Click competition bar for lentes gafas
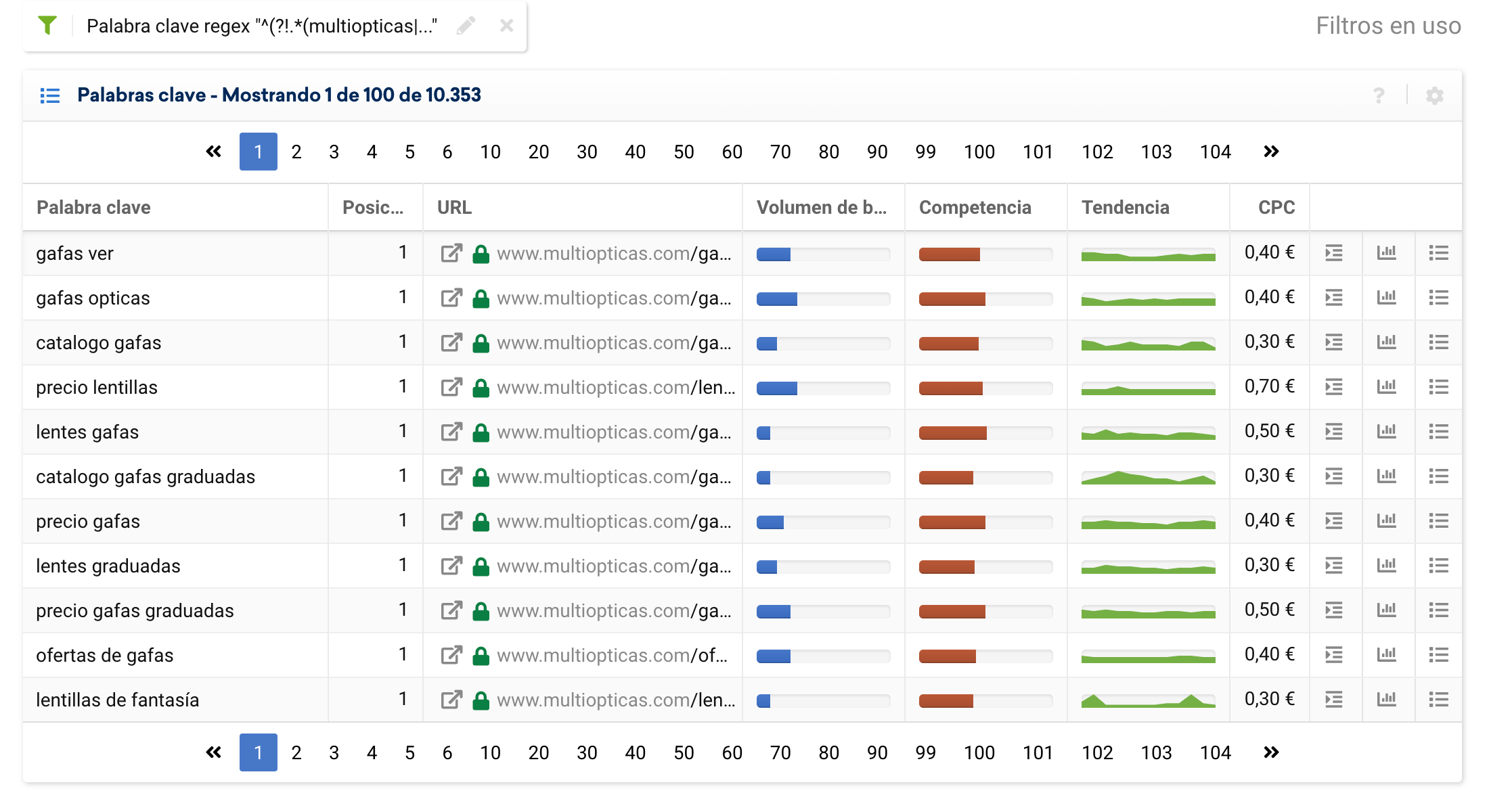 [985, 433]
